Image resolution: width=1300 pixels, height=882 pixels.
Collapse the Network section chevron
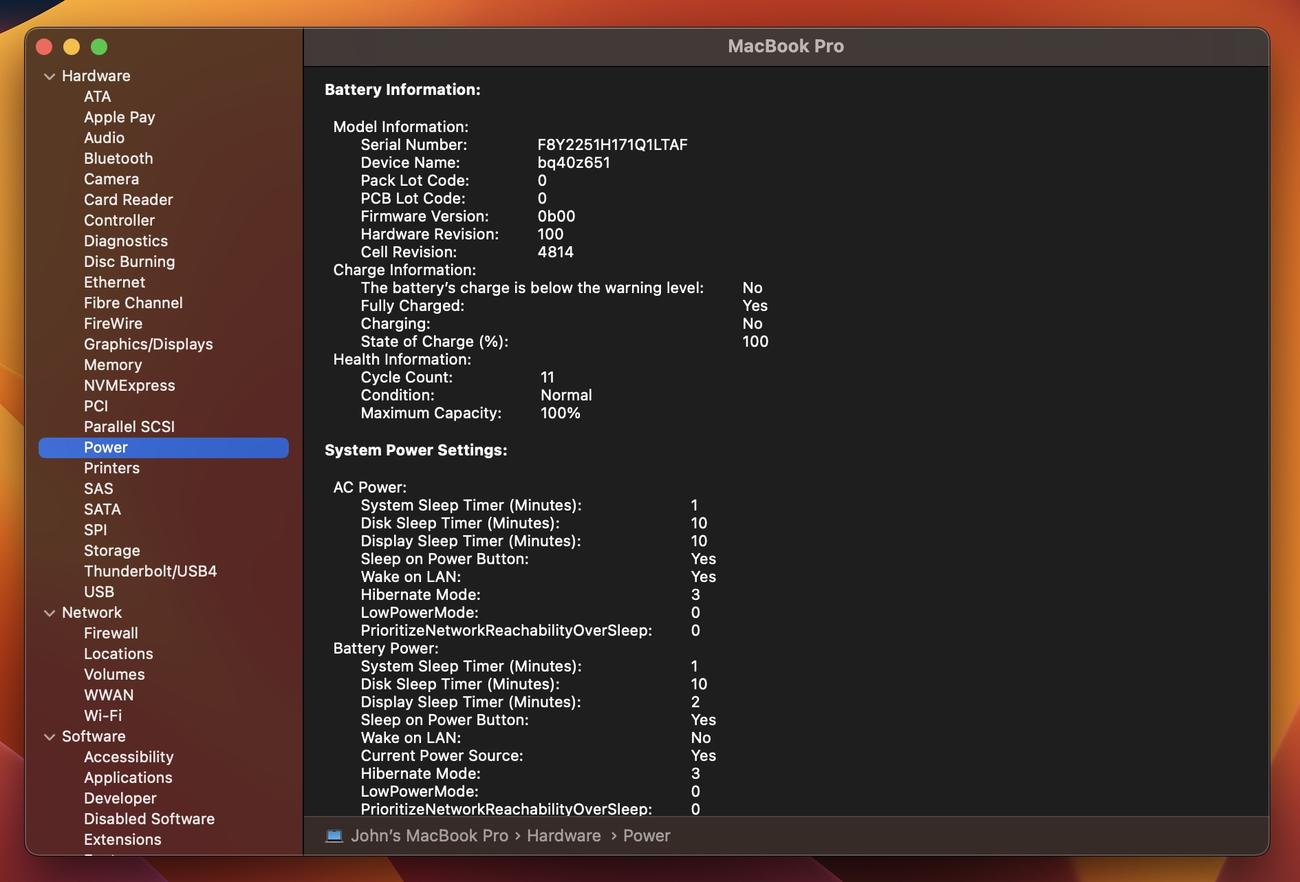49,613
